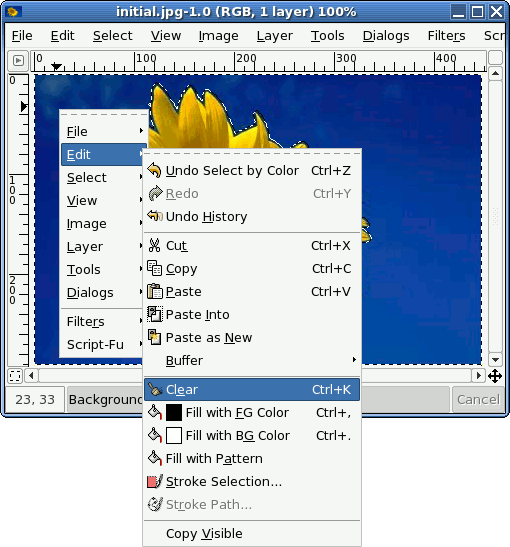The width and height of the screenshot is (510, 547).
Task: Select Fill with Pattern entry
Action: 252,458
